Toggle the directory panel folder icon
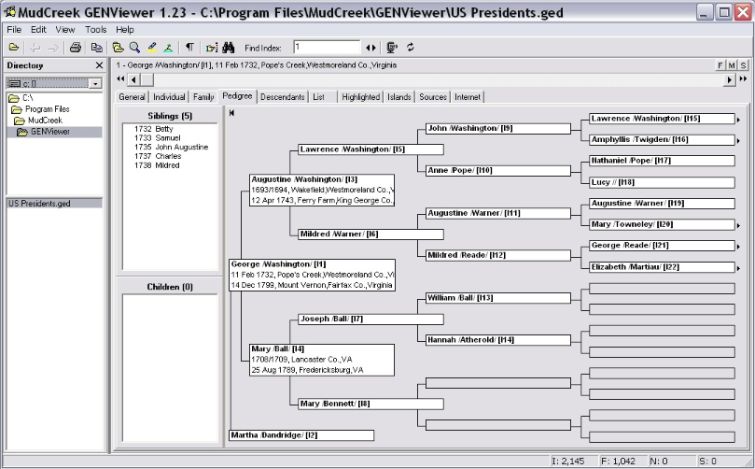 pyautogui.click(x=117, y=47)
